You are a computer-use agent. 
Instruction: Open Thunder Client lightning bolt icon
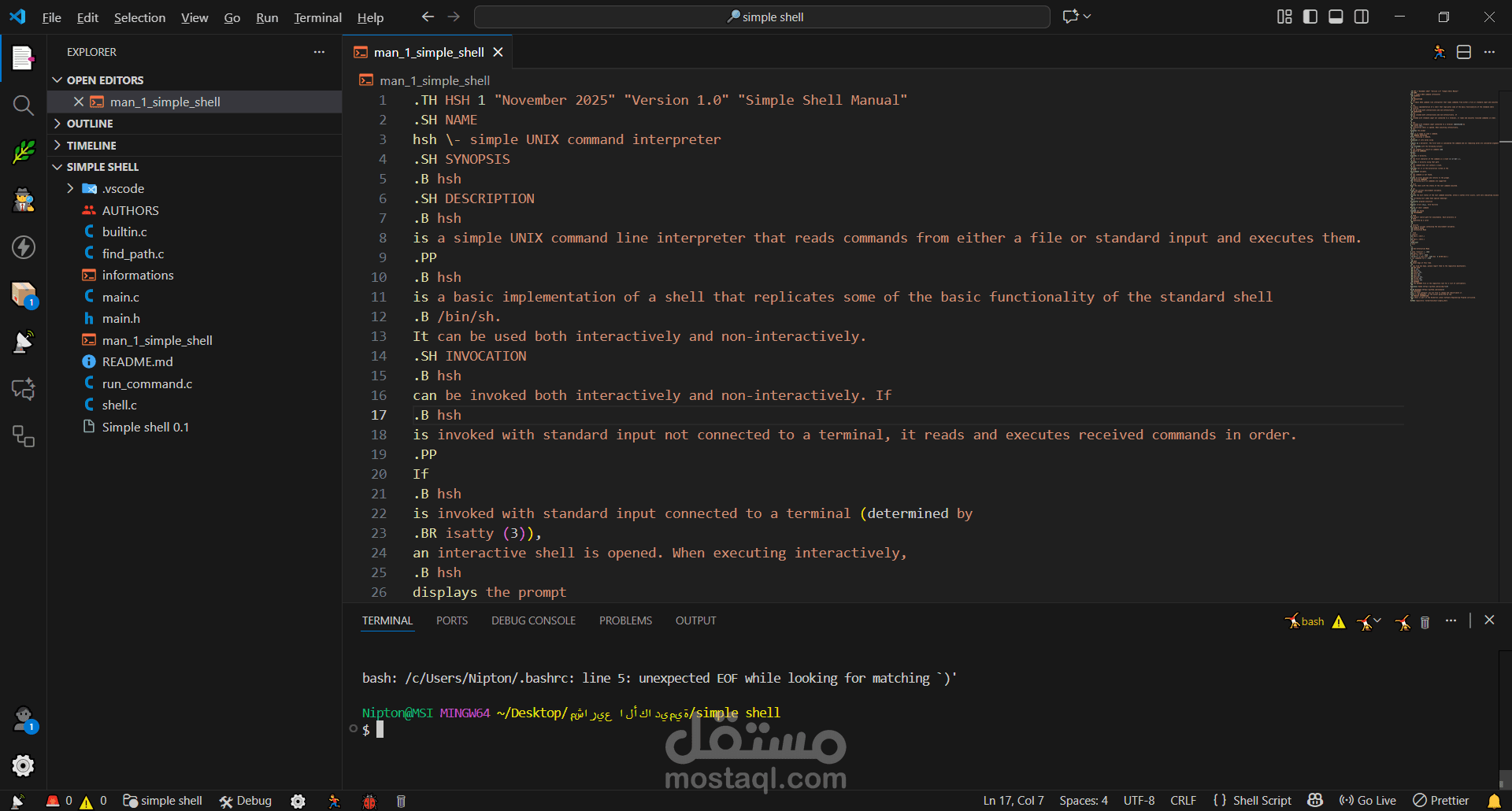[23, 247]
